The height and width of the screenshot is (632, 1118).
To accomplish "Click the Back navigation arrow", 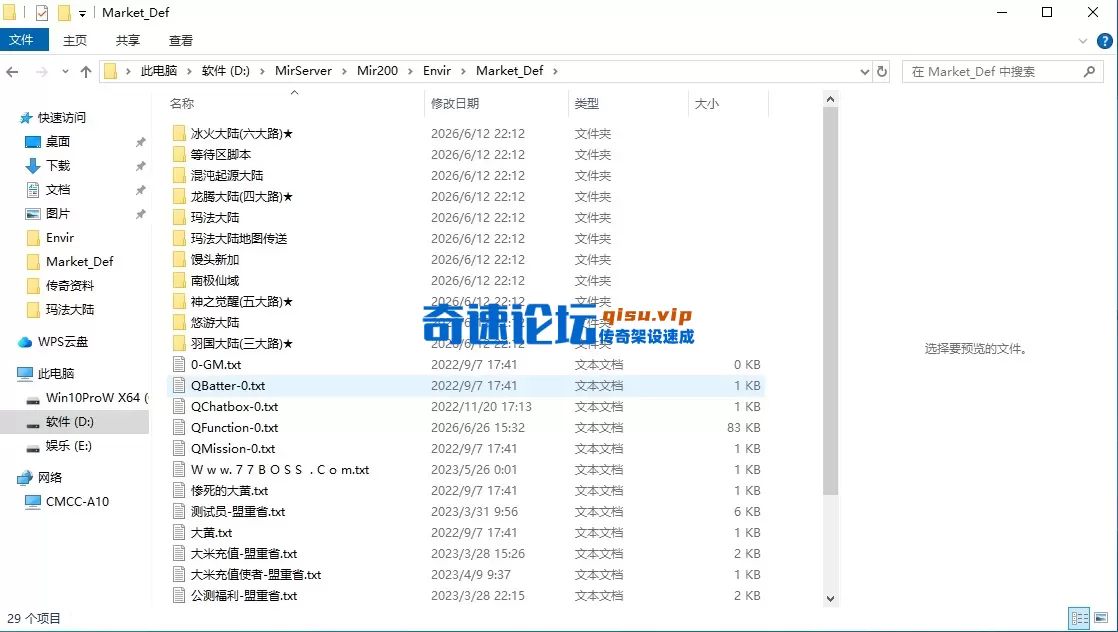I will 12,71.
